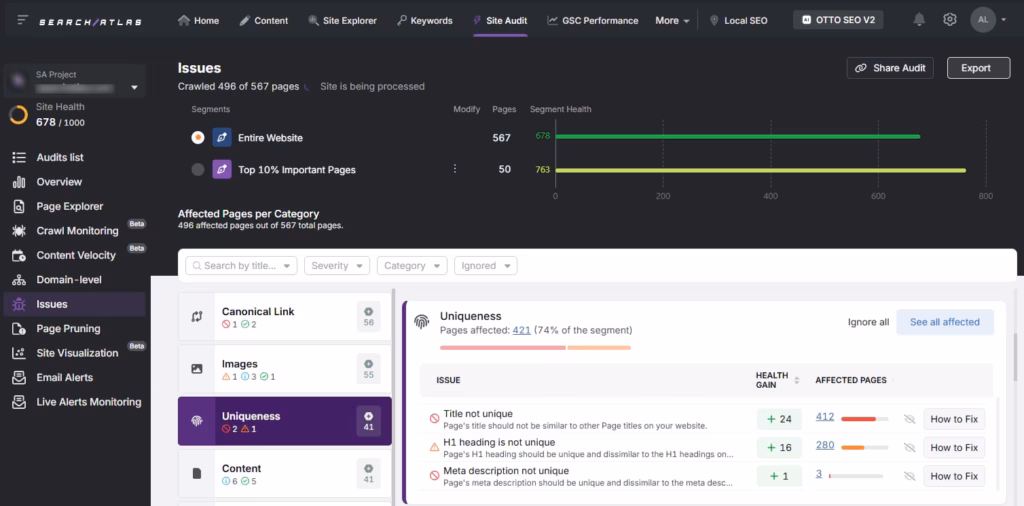The width and height of the screenshot is (1024, 506).
Task: Open the More menu in navigation
Action: tap(672, 20)
